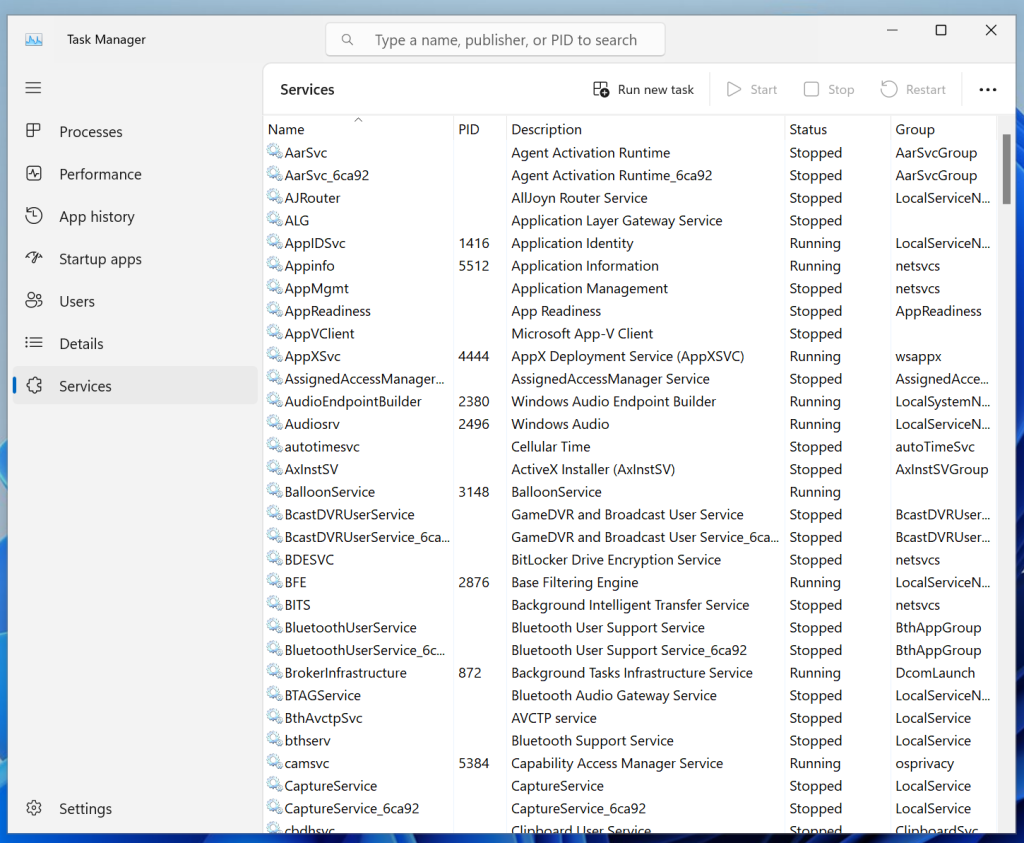Click the Processes sidebar icon
Viewport: 1024px width, 843px height.
[34, 131]
